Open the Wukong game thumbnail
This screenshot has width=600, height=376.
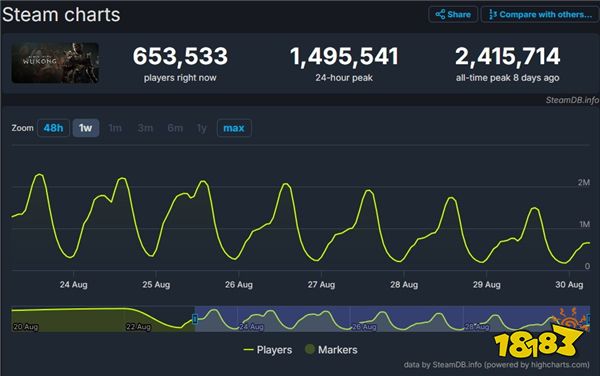[55, 63]
